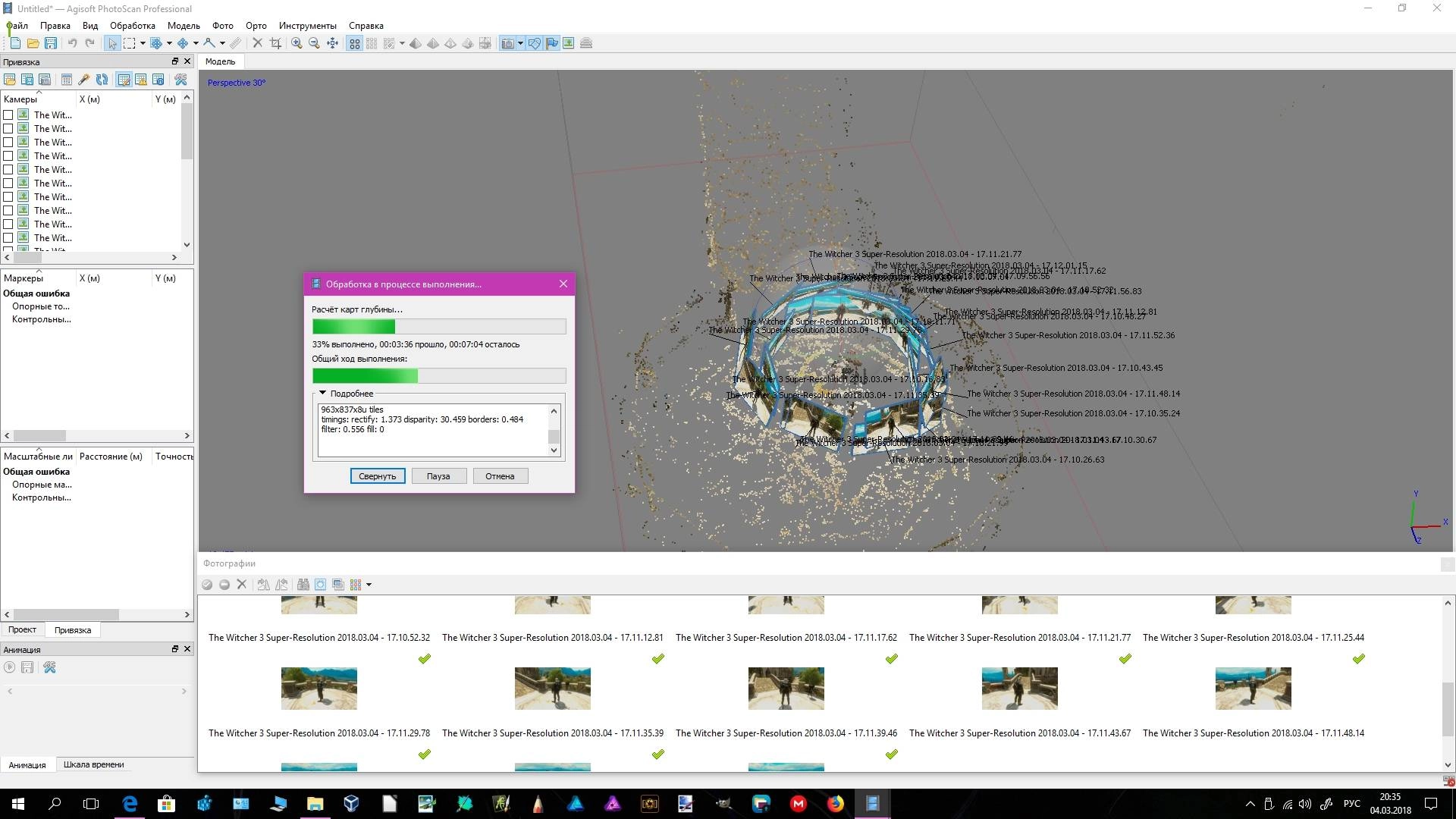Open the Move Object tool dropdown arrow
The image size is (1456, 819).
coord(195,43)
